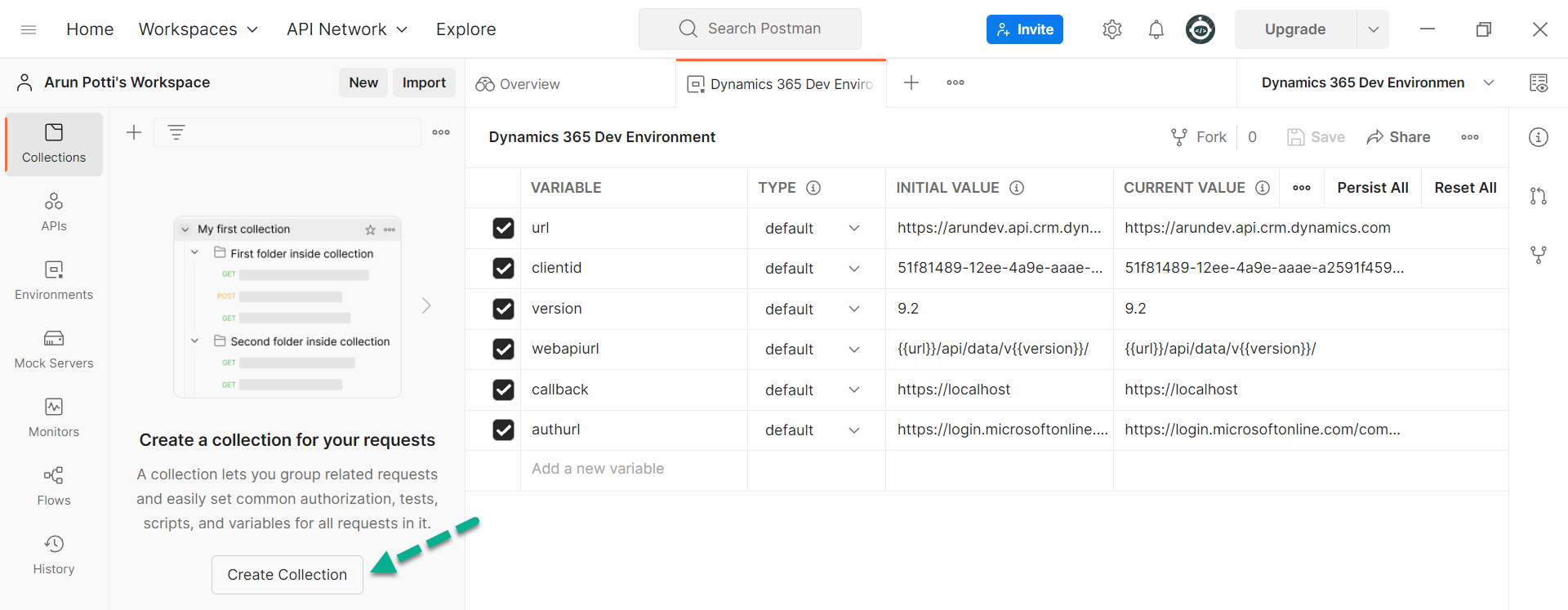Open the notifications bell
This screenshot has width=1568, height=610.
tap(1156, 29)
